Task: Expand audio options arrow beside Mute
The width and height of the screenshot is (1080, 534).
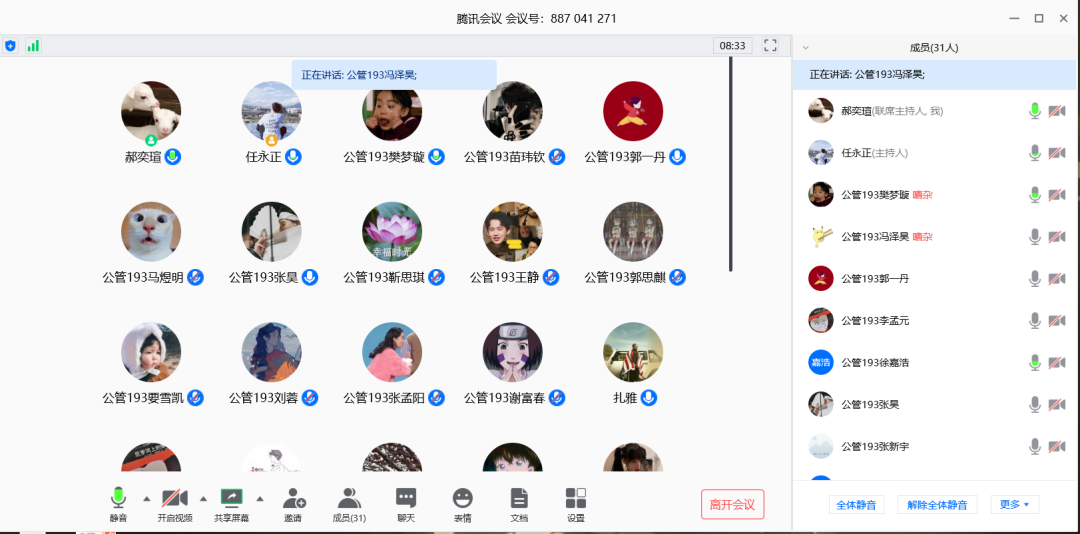Action: click(147, 497)
